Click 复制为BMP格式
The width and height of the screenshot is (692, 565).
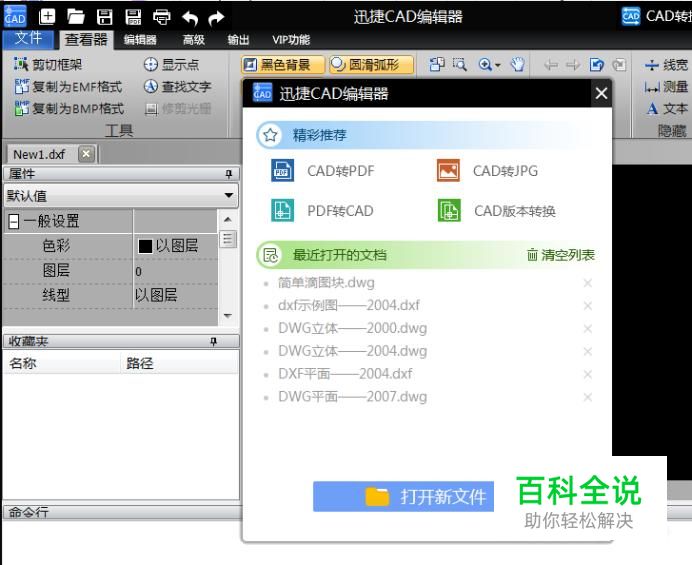[x=69, y=108]
